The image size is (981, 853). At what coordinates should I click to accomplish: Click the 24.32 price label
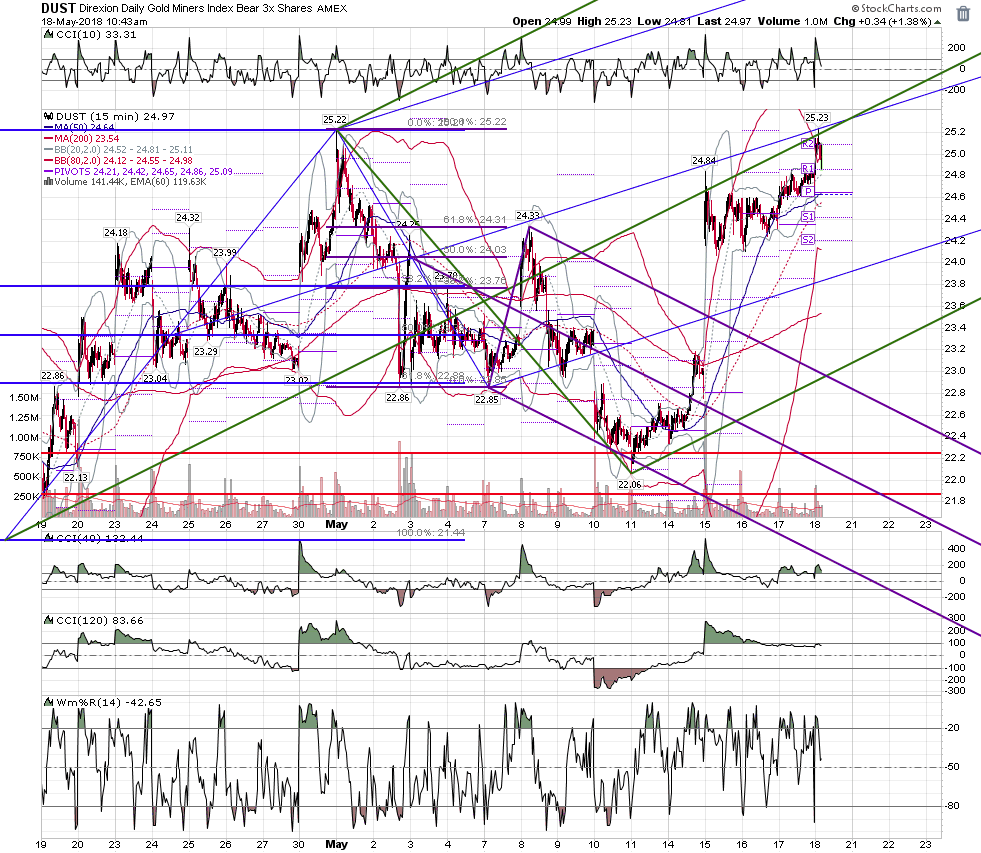[x=188, y=218]
